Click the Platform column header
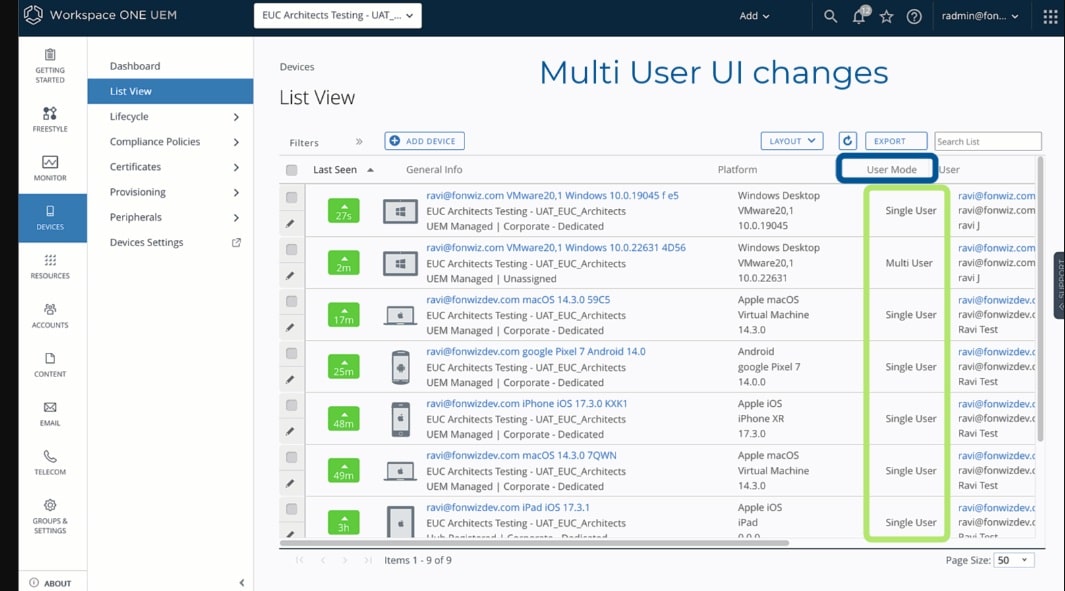Viewport: 1065px width, 591px height. 737,169
